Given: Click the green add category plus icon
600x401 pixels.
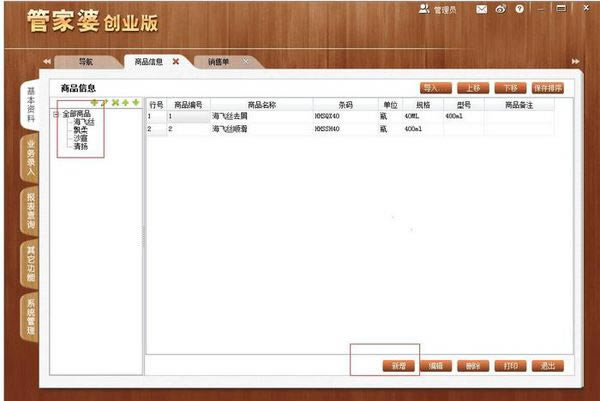Looking at the screenshot, I should click(93, 102).
